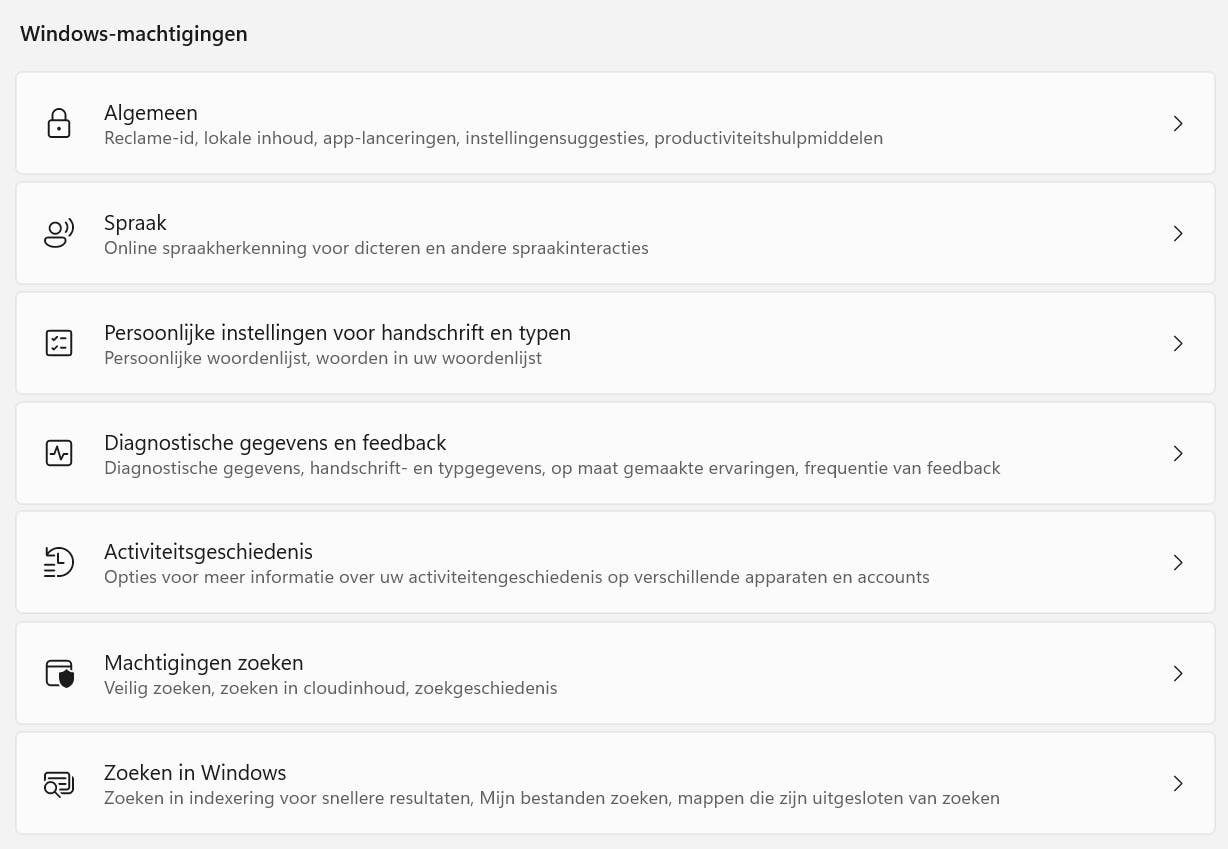Select the Spraak menu entry
Image resolution: width=1228 pixels, height=849 pixels.
pyautogui.click(x=135, y=223)
